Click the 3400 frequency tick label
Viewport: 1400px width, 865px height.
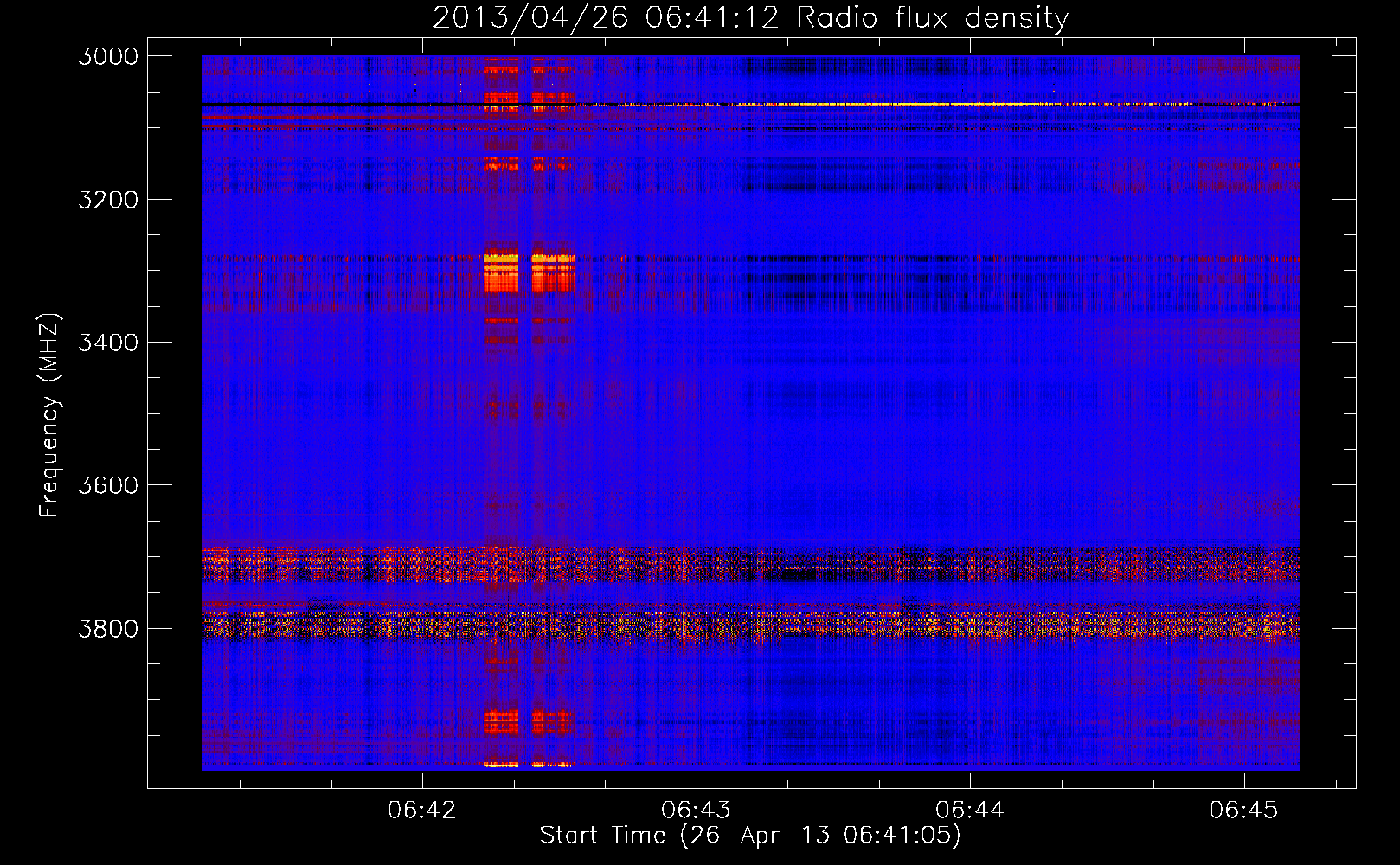pyautogui.click(x=108, y=343)
